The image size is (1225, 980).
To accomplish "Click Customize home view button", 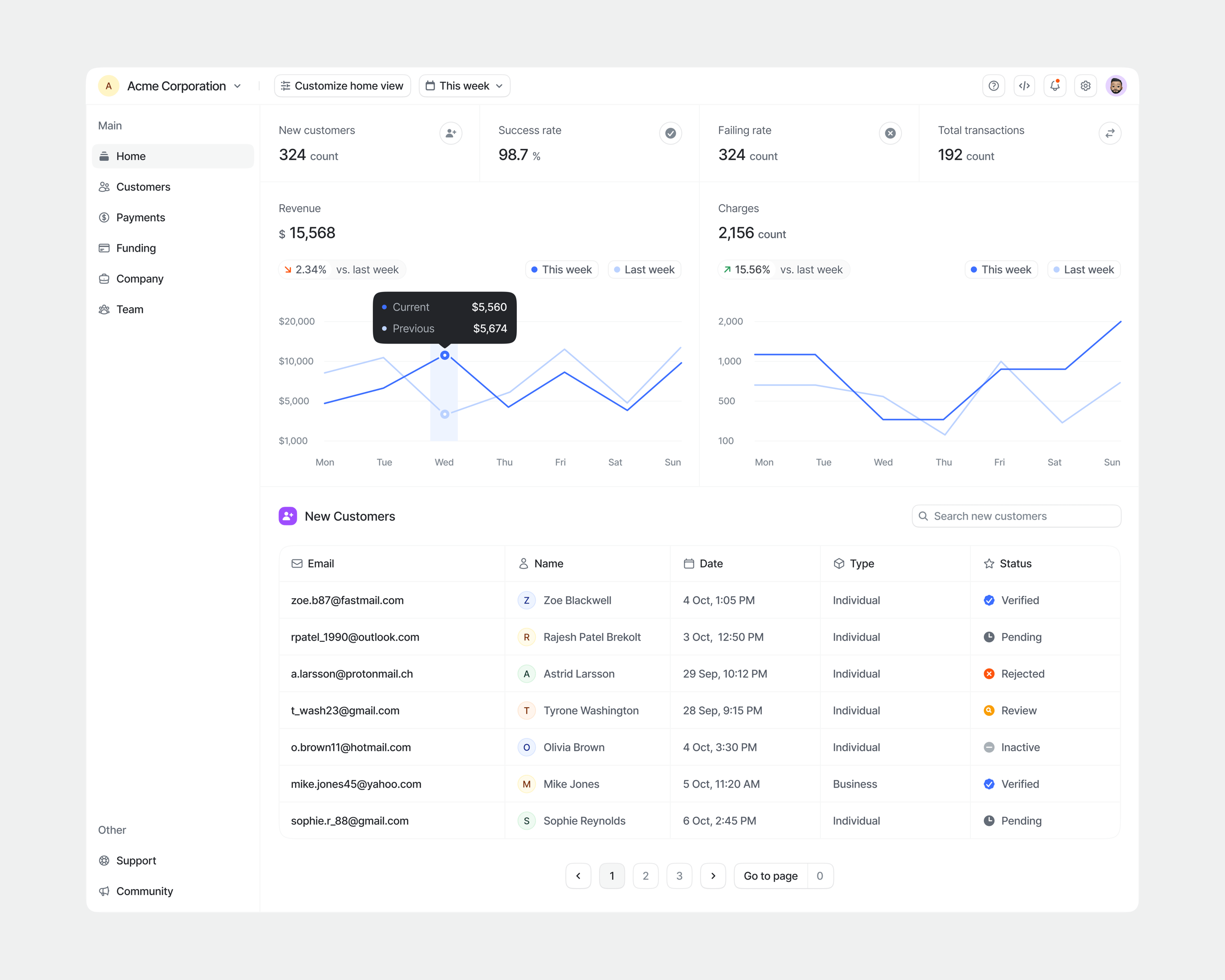I will tap(342, 86).
